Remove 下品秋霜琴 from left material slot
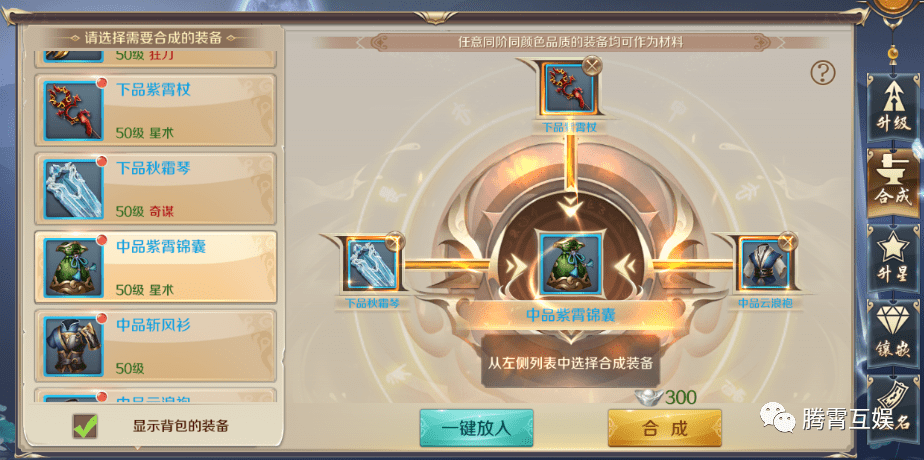Screen dimensions: 924x460 (394, 241)
